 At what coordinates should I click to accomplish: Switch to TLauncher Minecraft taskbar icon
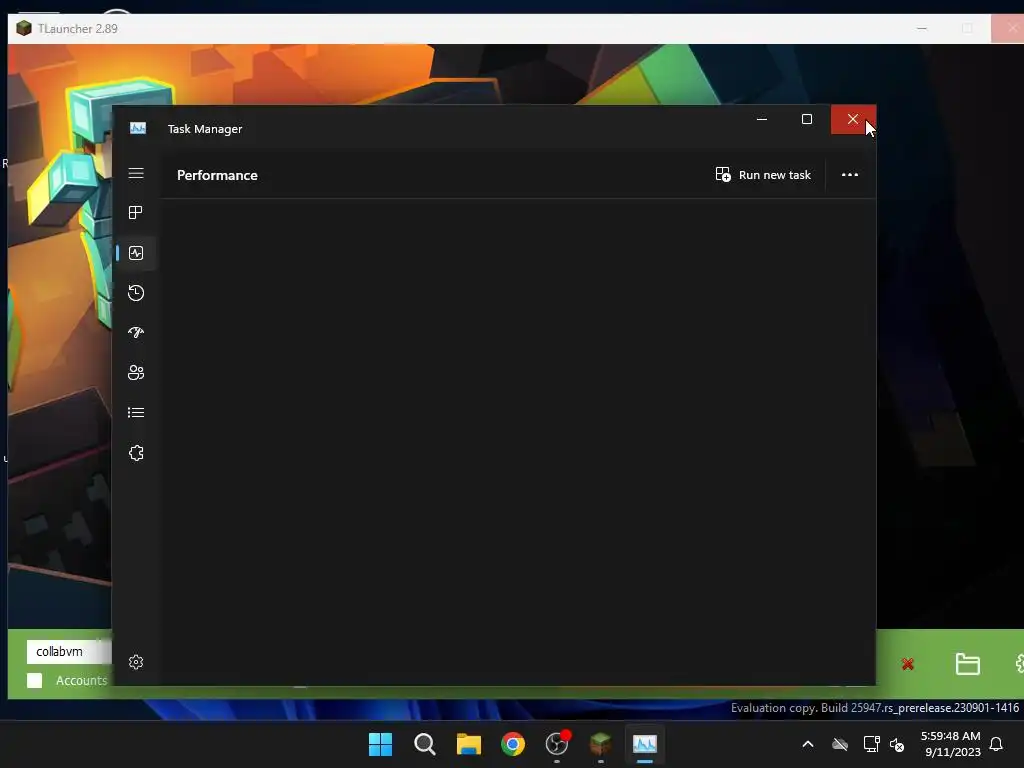point(601,744)
